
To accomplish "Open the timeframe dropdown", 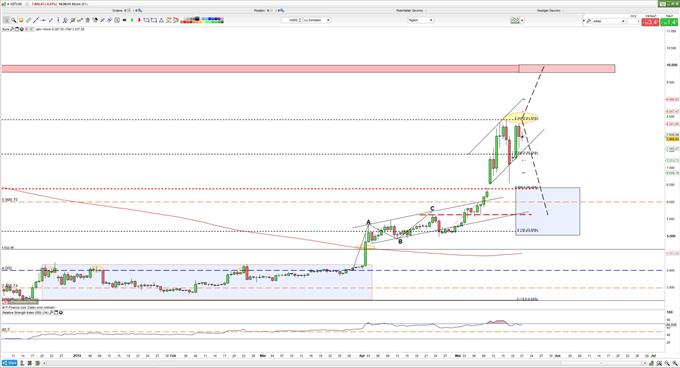I will pyautogui.click(x=420, y=20).
